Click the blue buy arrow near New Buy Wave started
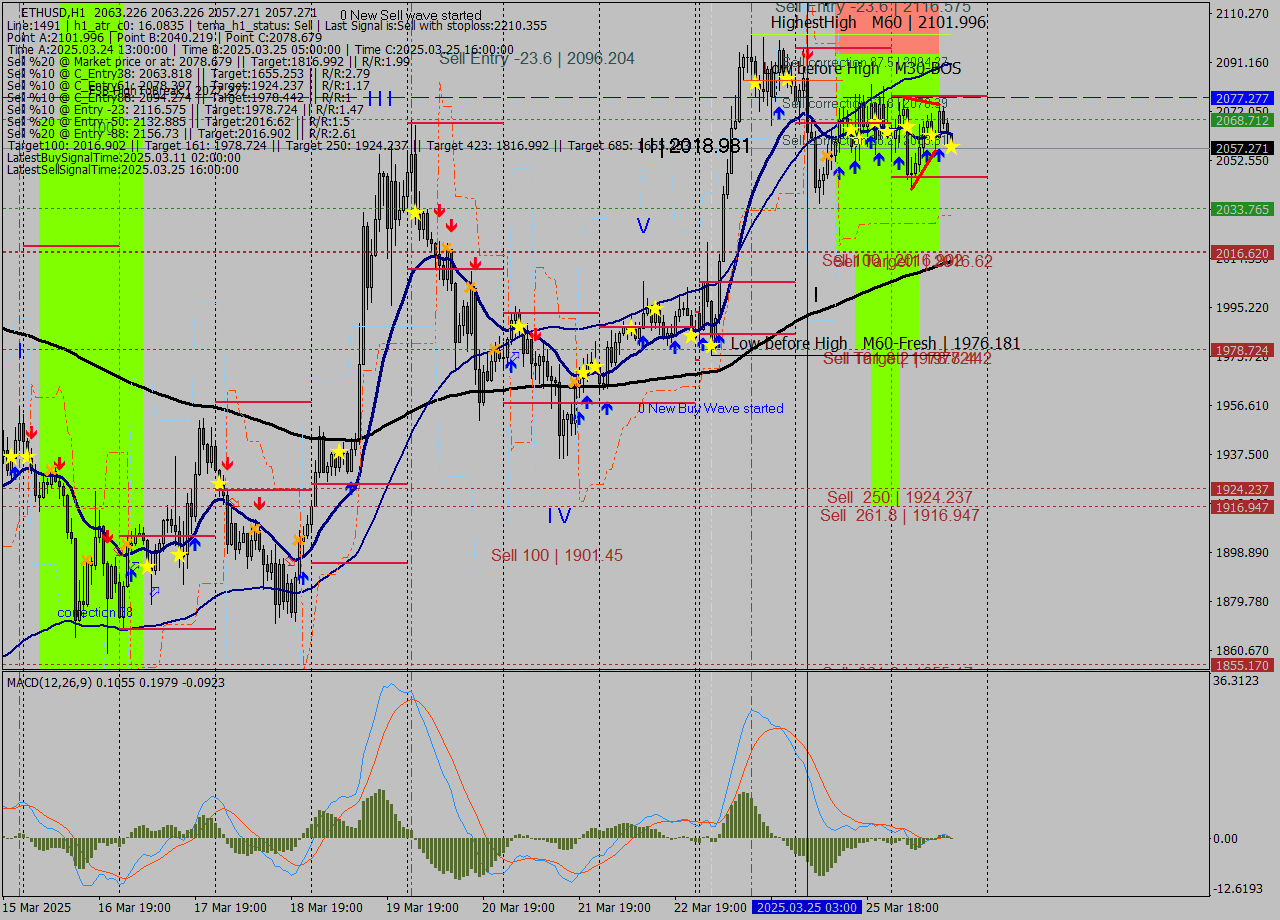 click(607, 408)
